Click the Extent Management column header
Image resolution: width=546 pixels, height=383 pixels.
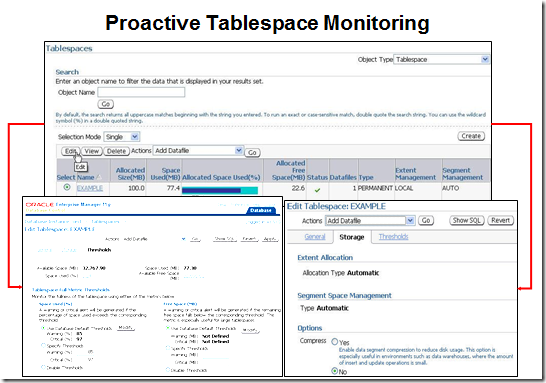[415, 174]
